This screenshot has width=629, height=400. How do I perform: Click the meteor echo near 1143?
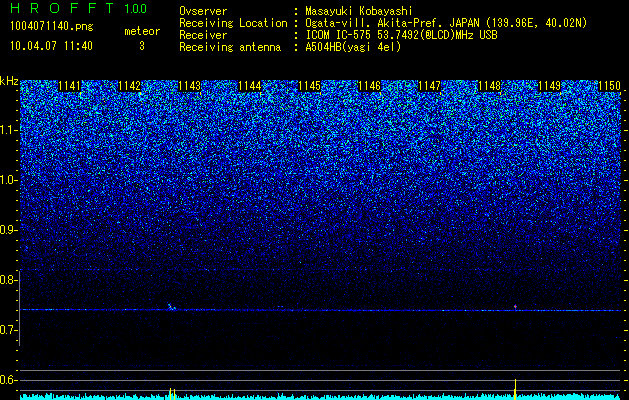point(171,307)
